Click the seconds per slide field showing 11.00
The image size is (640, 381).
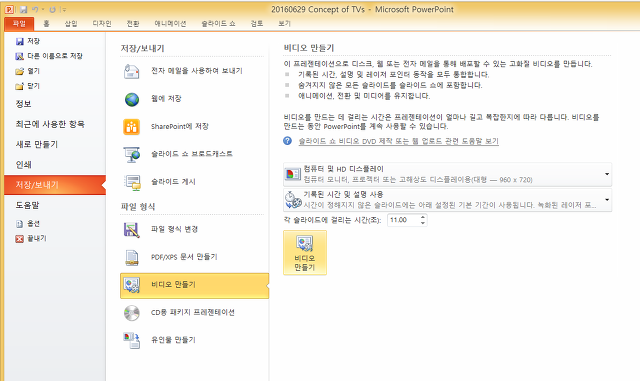[x=403, y=220]
